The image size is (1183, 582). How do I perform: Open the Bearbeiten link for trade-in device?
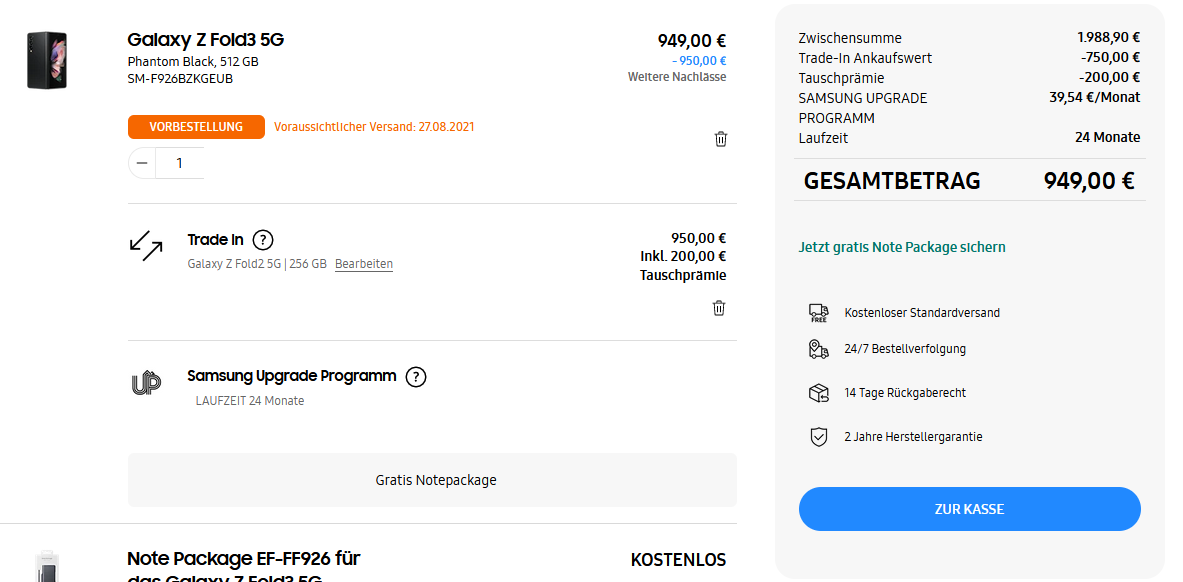click(364, 264)
